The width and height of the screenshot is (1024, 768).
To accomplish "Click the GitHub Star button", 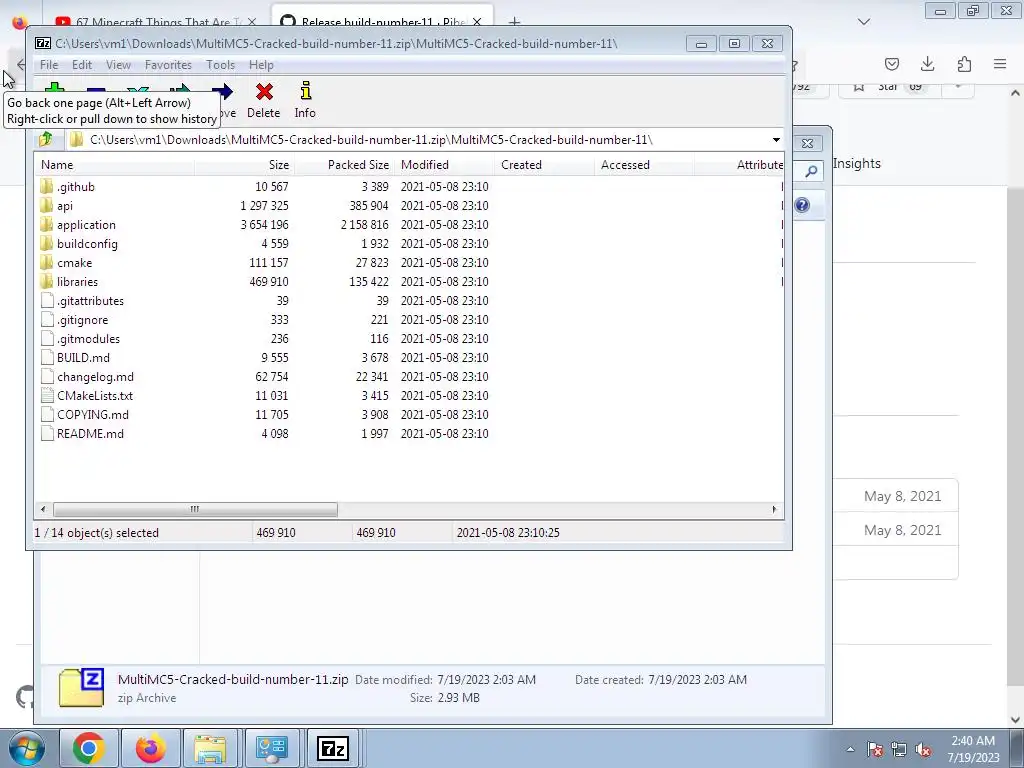I will [x=890, y=88].
